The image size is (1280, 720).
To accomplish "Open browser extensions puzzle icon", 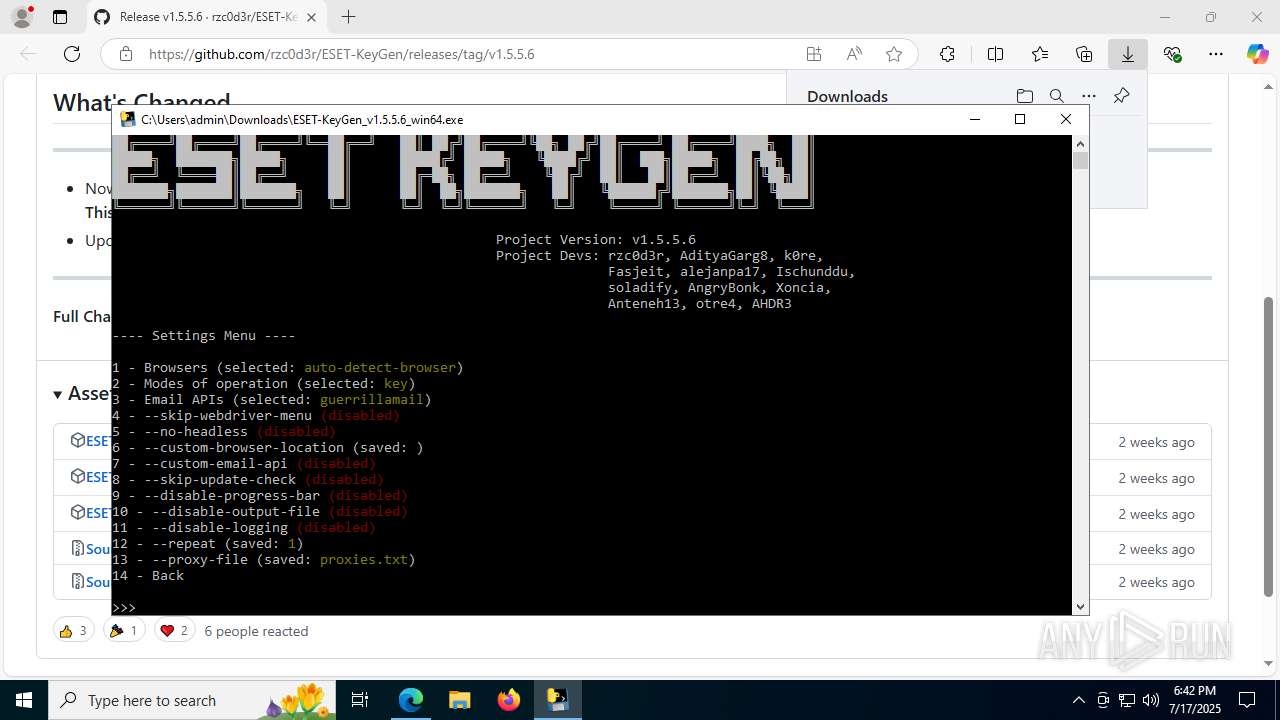I will click(947, 54).
